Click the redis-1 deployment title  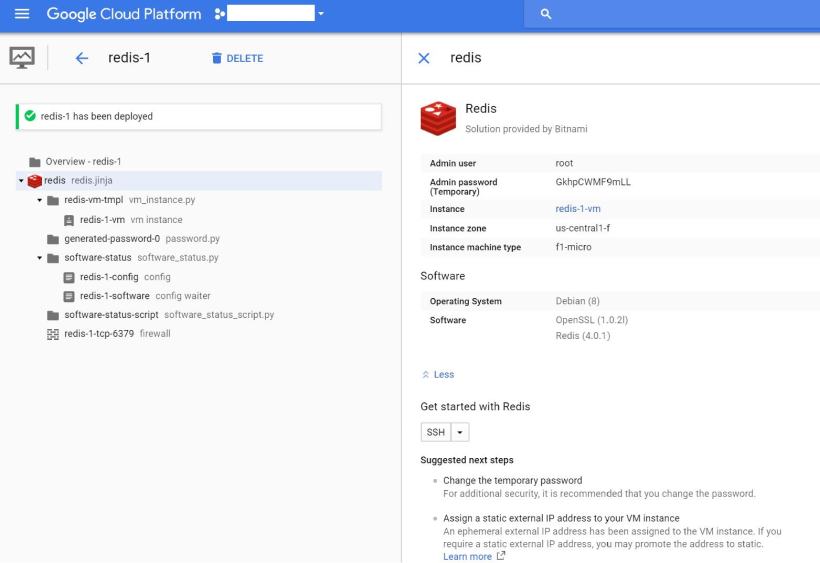(x=129, y=58)
